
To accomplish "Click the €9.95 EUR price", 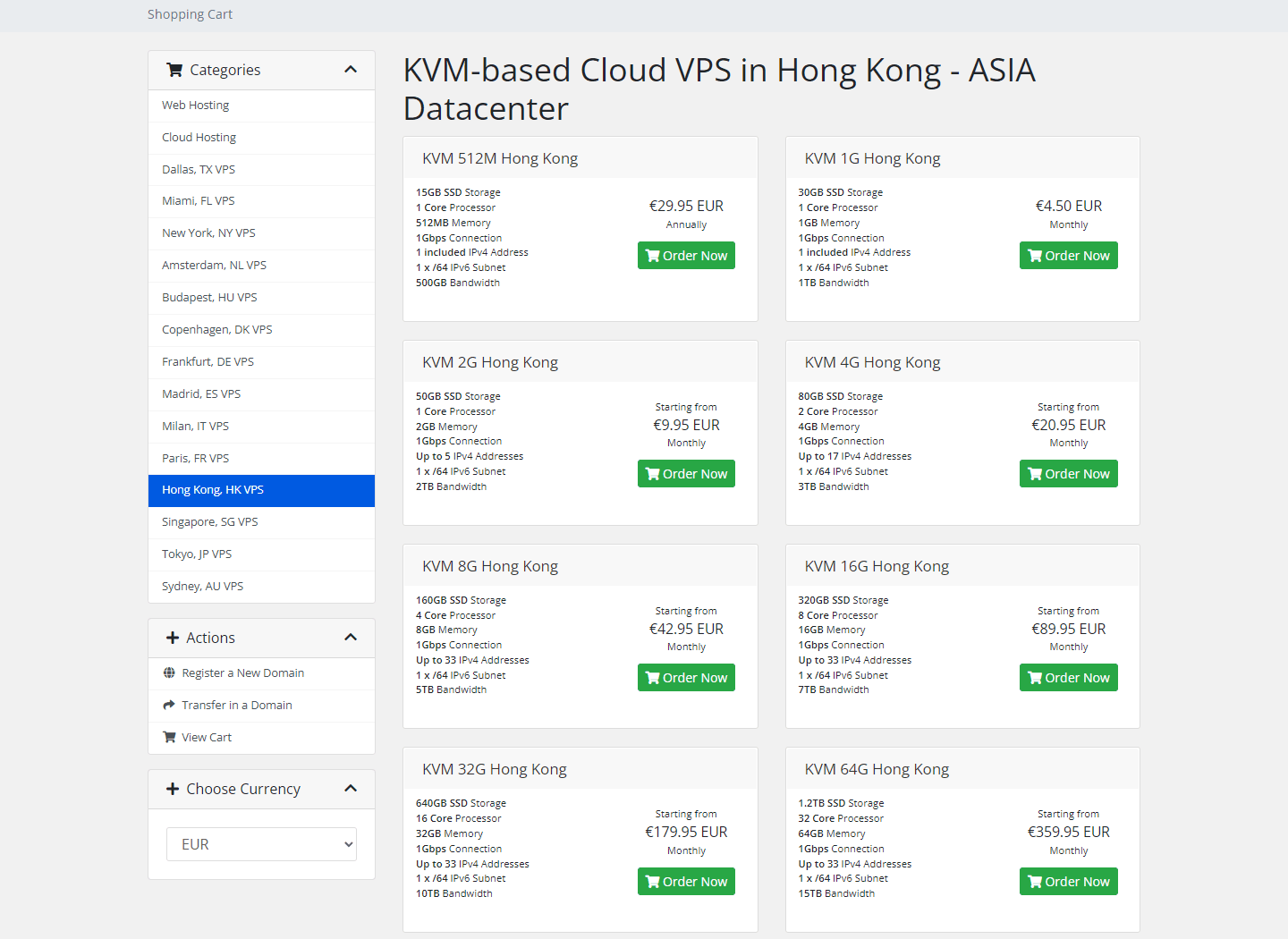I will coord(686,425).
